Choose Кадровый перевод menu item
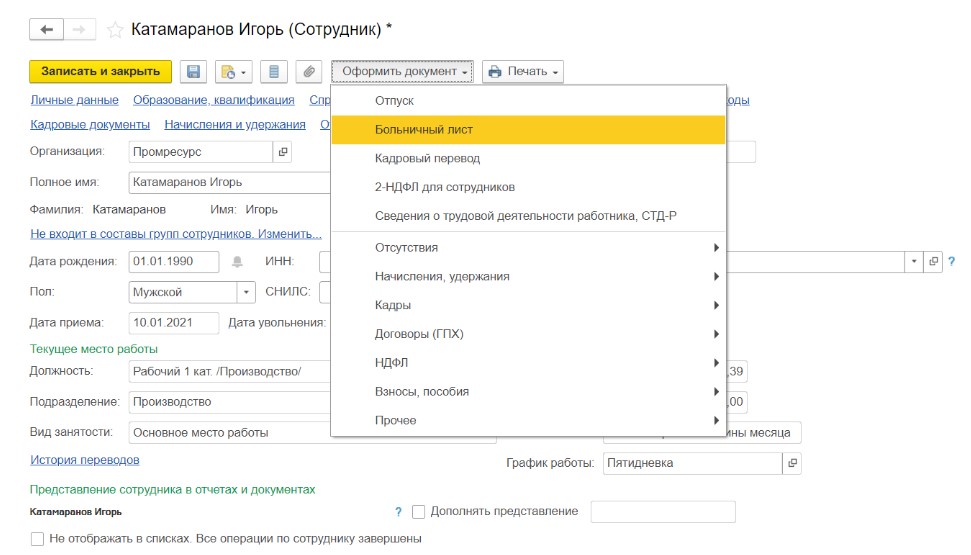 pos(527,159)
